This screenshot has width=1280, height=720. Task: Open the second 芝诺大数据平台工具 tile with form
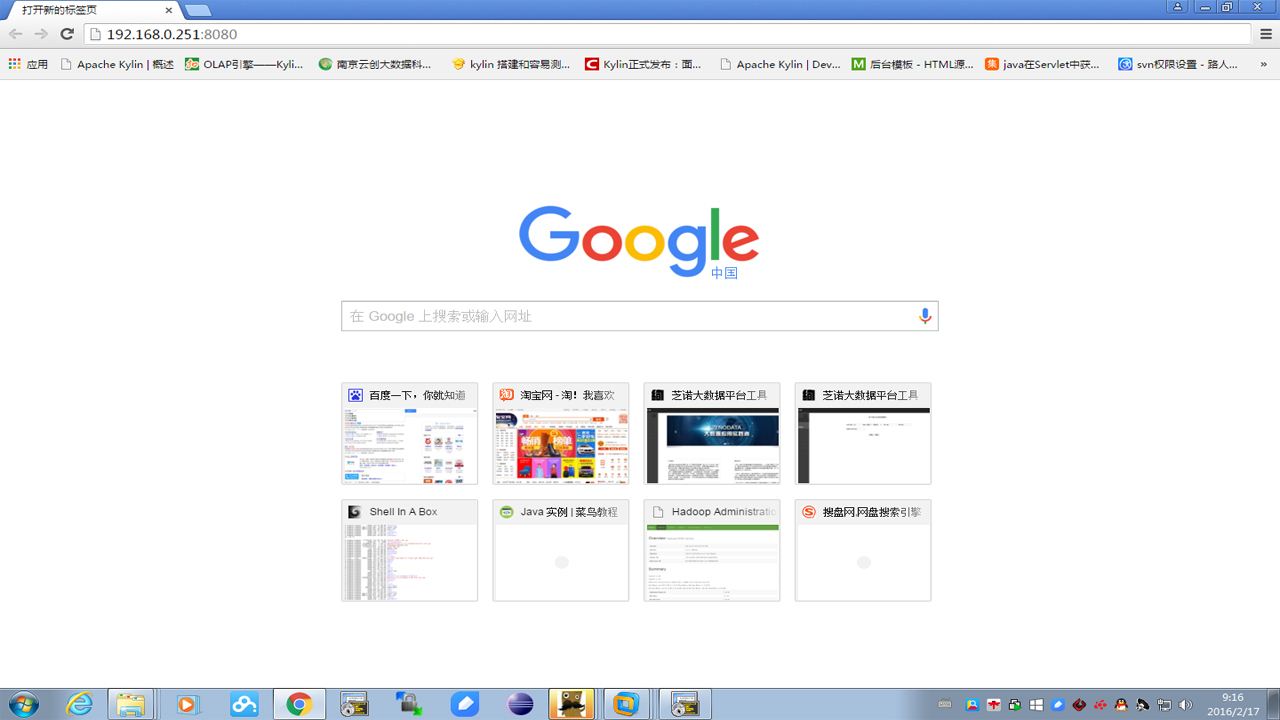[863, 433]
